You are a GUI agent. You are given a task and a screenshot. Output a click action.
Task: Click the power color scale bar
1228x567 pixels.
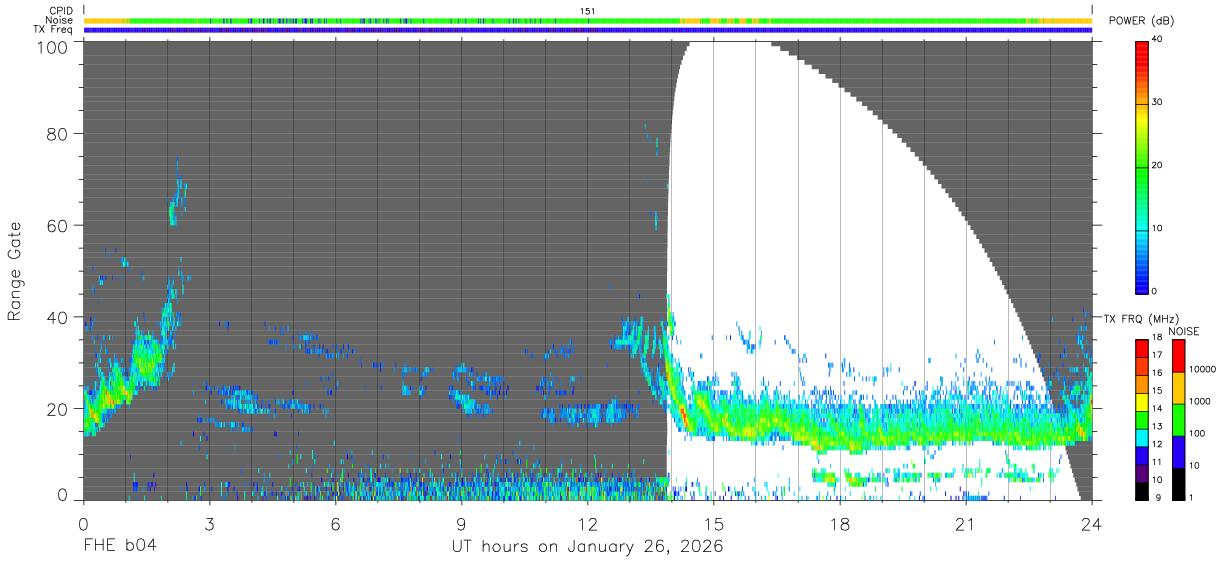(x=1142, y=166)
